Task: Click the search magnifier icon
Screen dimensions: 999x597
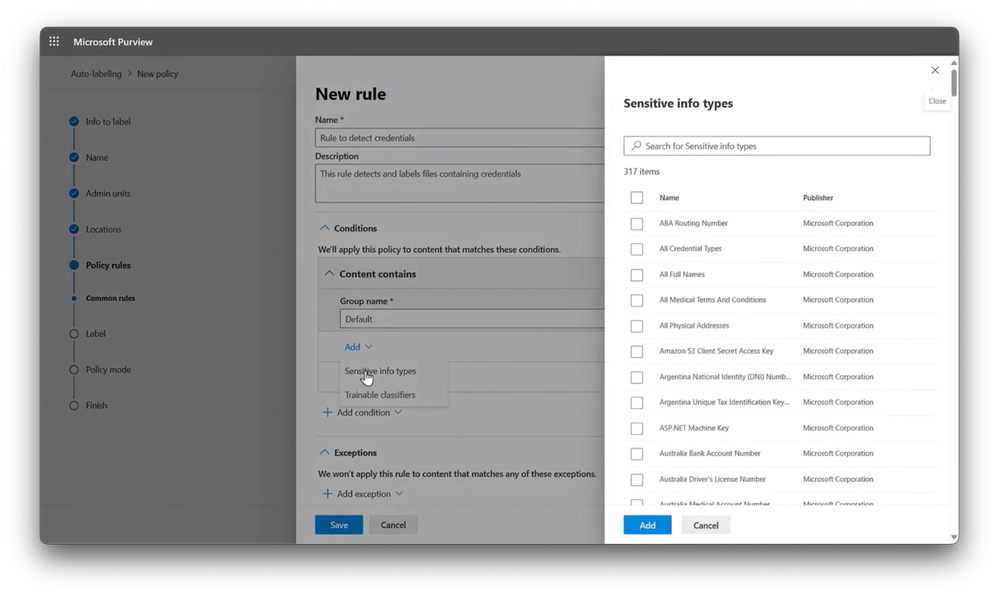Action: pos(636,146)
